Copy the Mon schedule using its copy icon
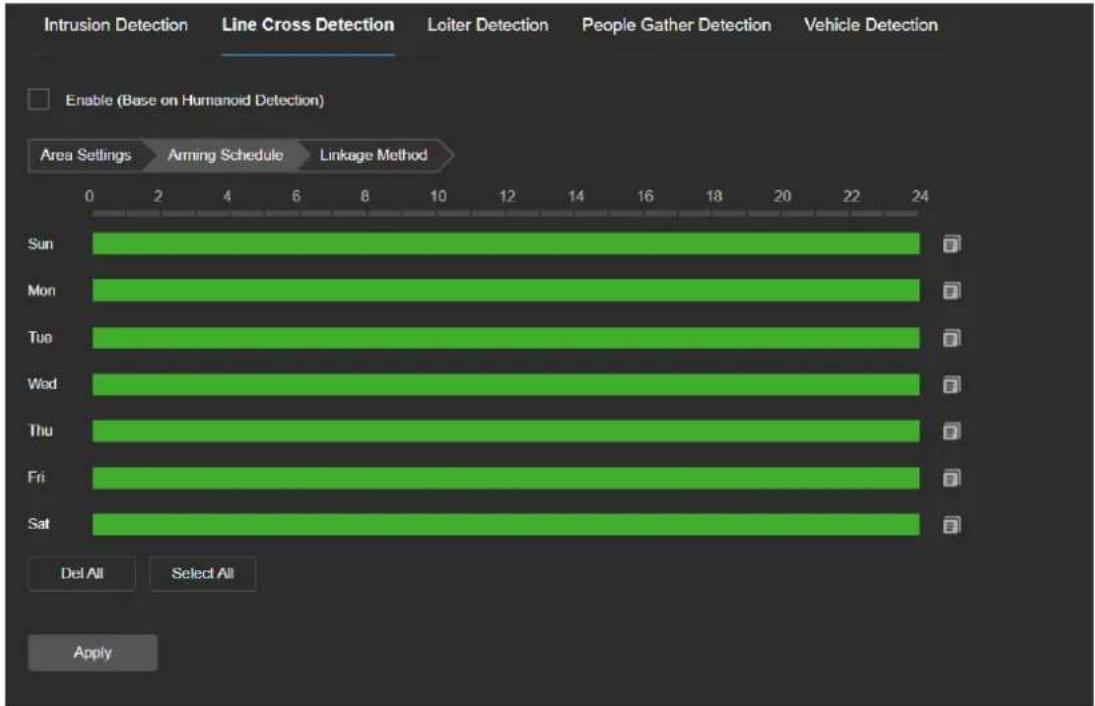Image resolution: width=1095 pixels, height=706 pixels. tap(952, 291)
